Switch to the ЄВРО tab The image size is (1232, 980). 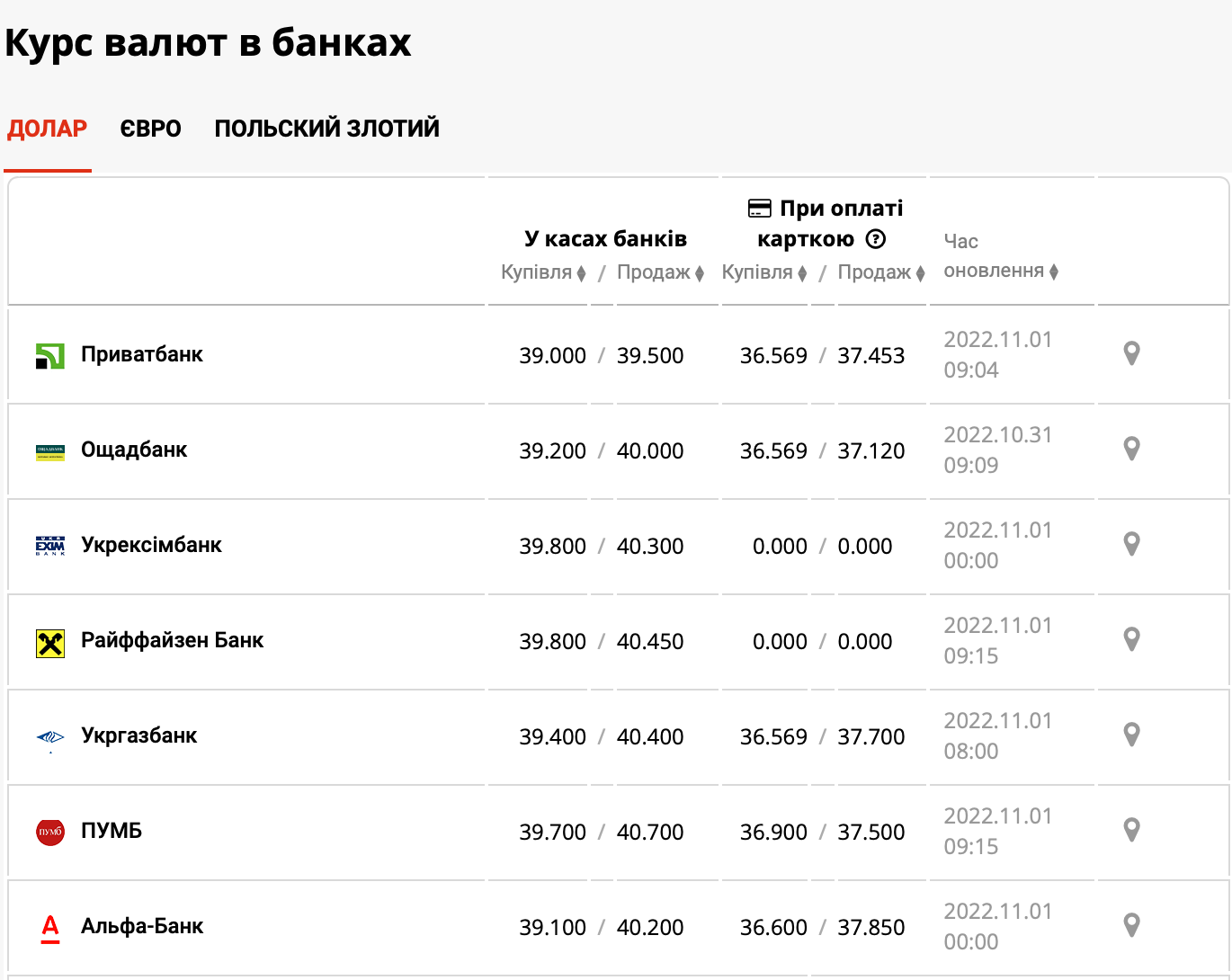[x=150, y=129]
